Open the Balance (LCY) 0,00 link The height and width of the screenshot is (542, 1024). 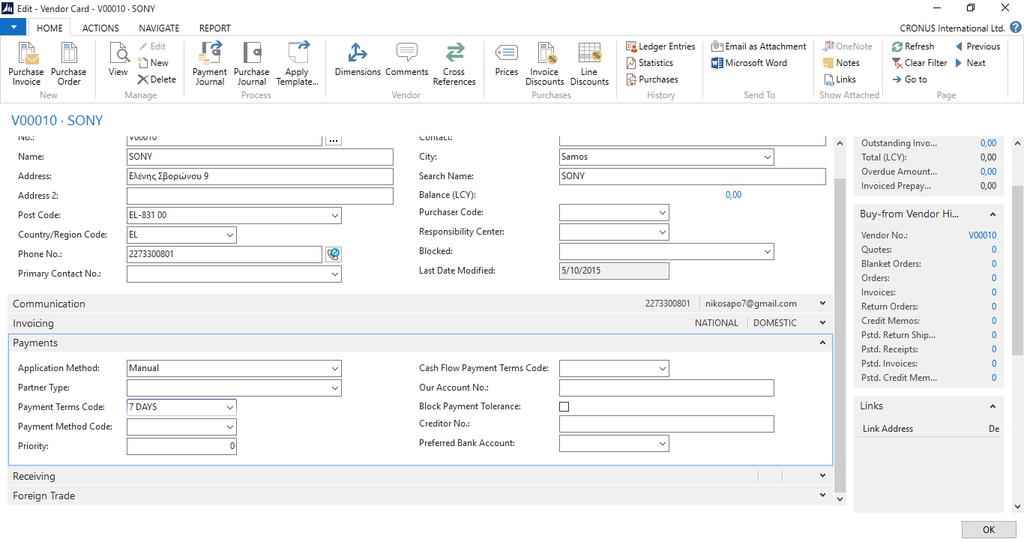point(733,195)
